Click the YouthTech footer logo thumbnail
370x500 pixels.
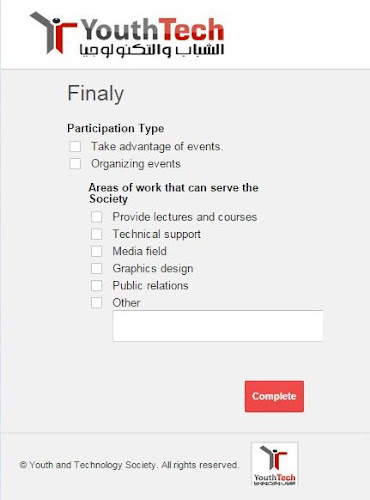(275, 464)
